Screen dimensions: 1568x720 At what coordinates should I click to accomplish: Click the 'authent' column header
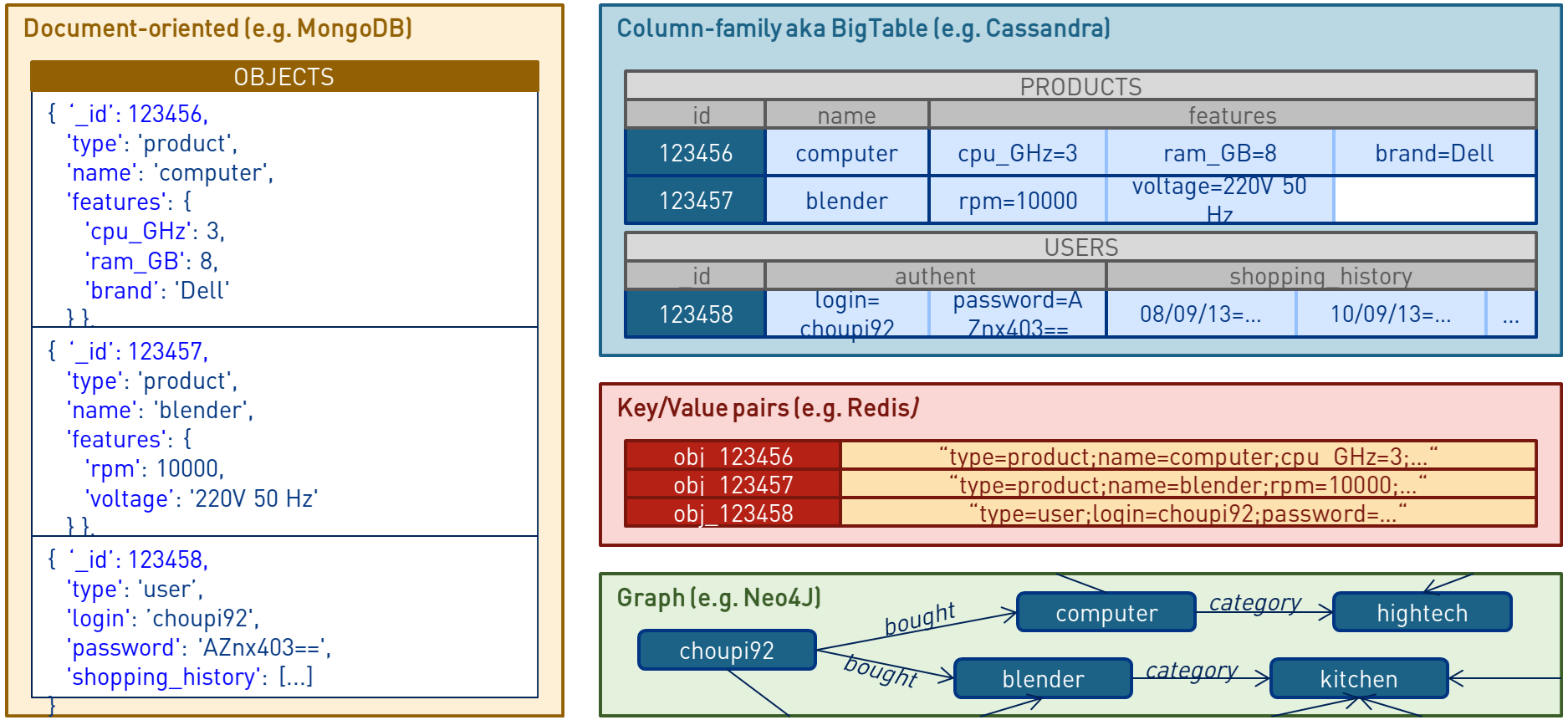935,276
